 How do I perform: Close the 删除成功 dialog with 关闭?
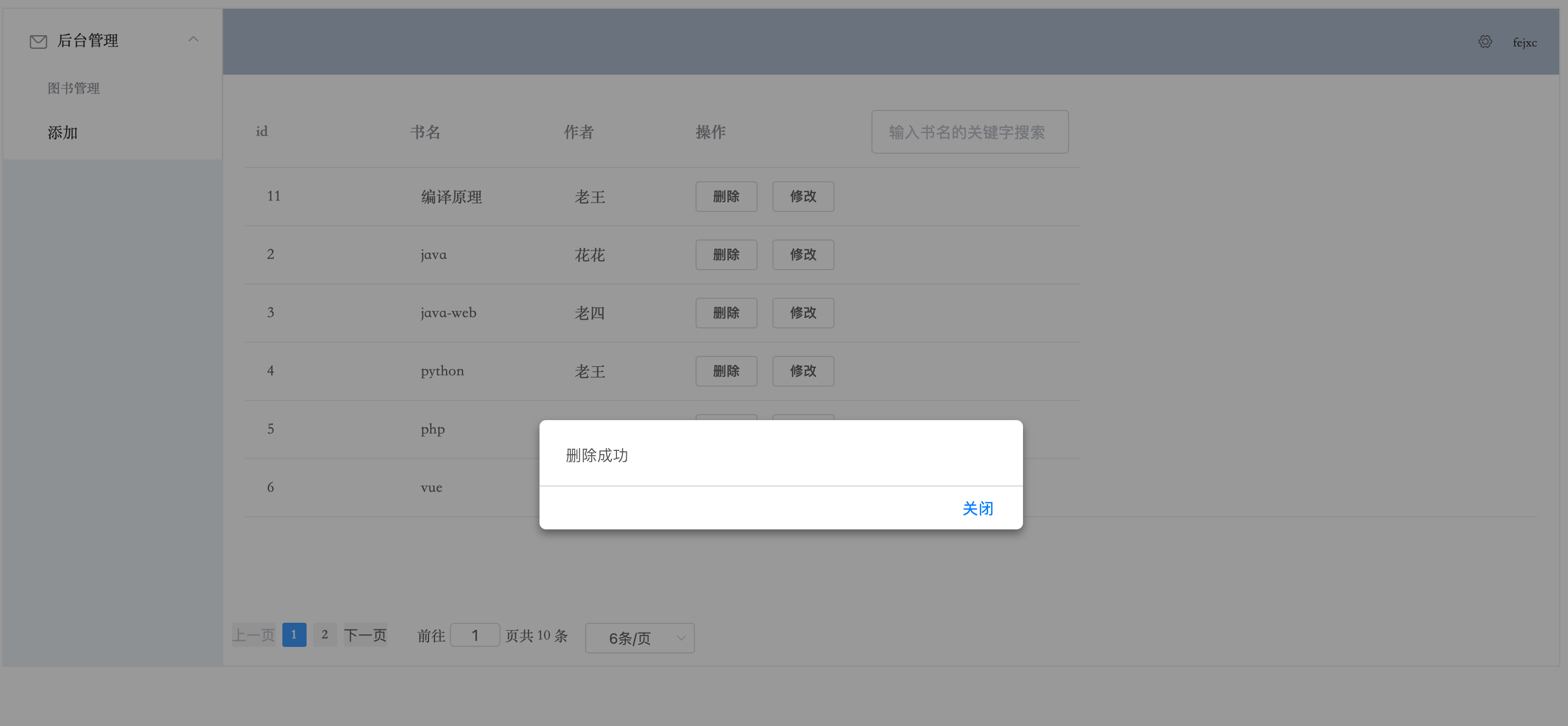(x=977, y=508)
